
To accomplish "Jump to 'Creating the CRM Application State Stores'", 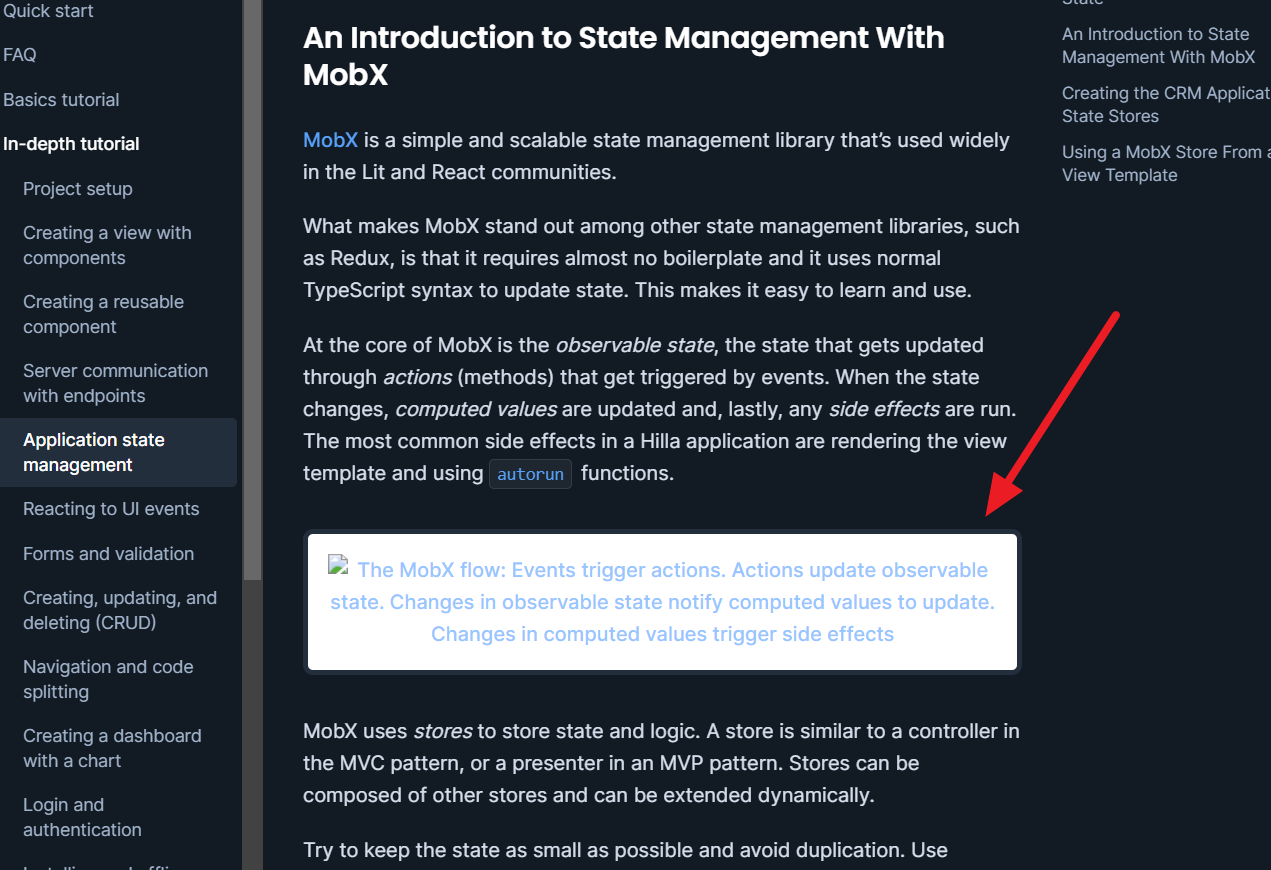I will (x=1165, y=104).
